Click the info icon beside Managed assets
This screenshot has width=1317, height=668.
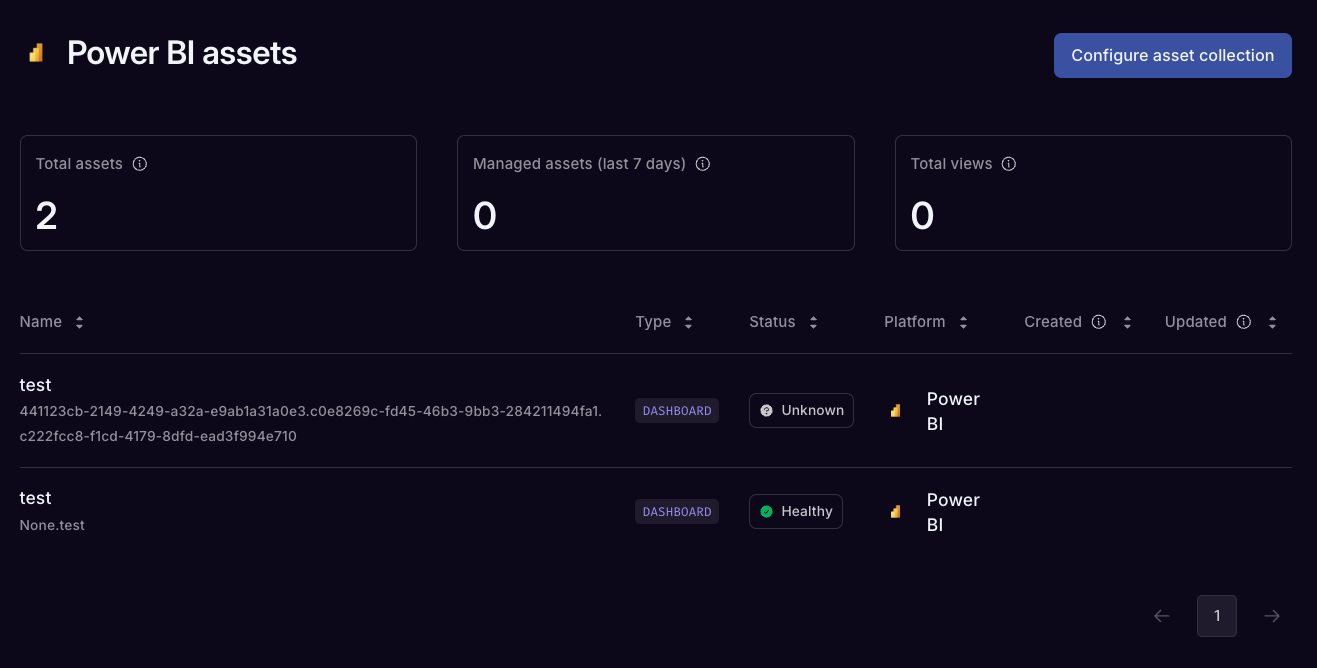click(703, 164)
